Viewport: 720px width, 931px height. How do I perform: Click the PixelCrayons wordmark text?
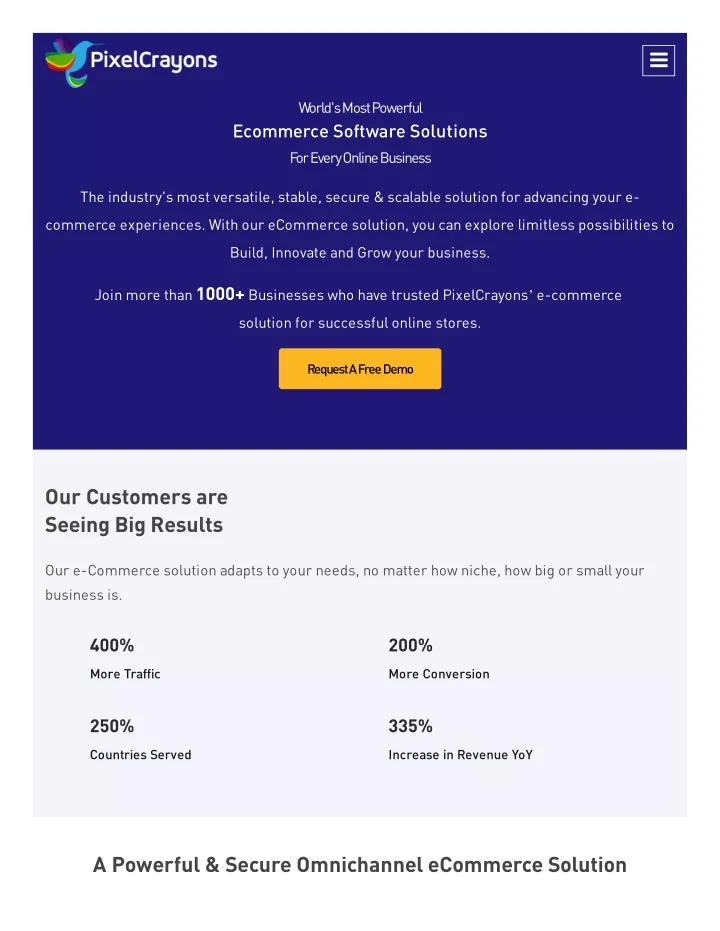[x=154, y=61]
